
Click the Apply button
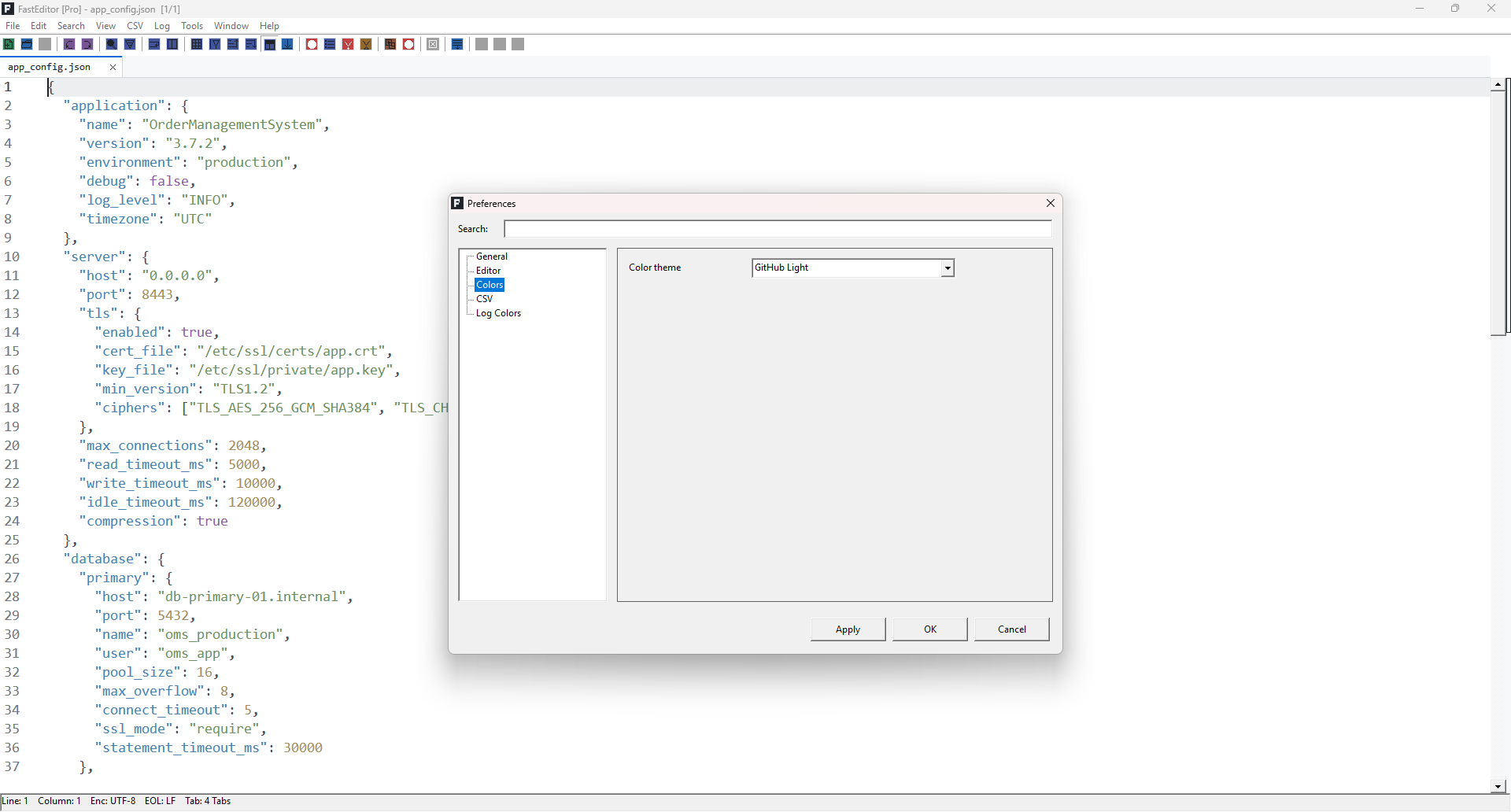pyautogui.click(x=848, y=629)
